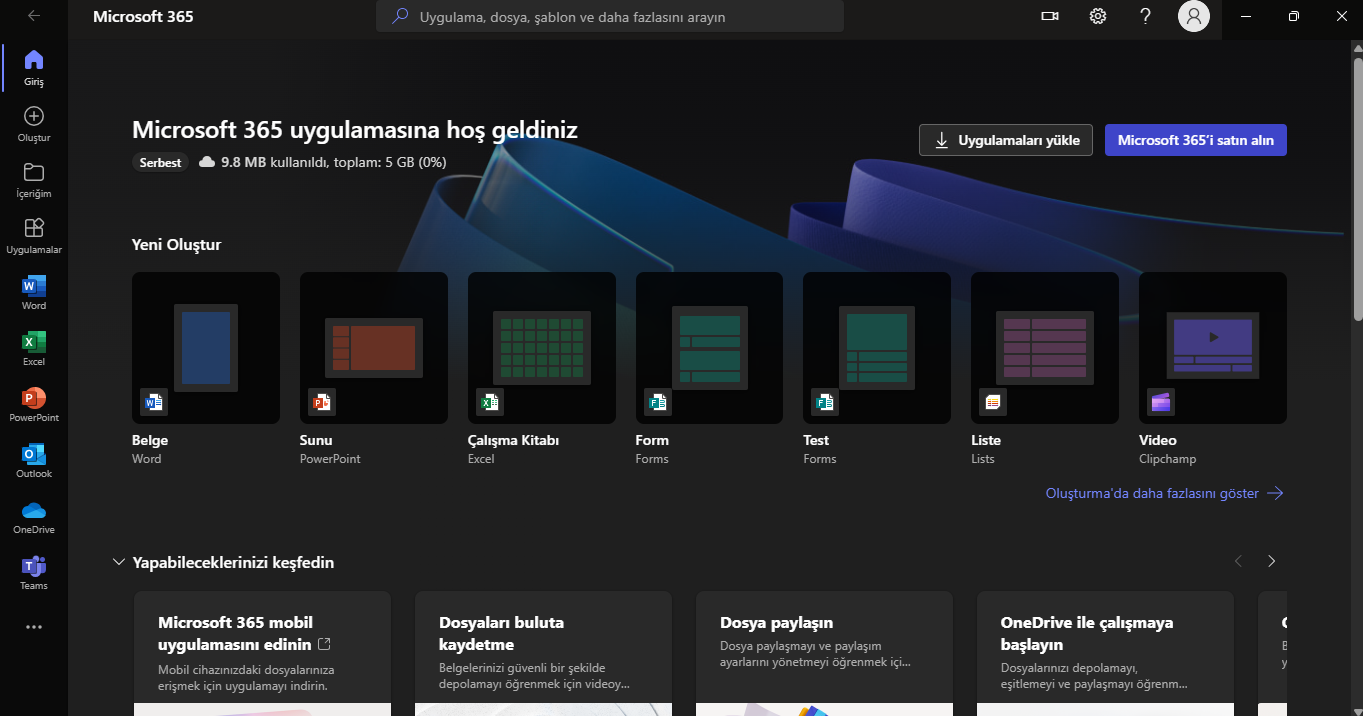Image resolution: width=1363 pixels, height=716 pixels.
Task: Switch to the İçeriğim sidebar tab
Action: pyautogui.click(x=33, y=179)
